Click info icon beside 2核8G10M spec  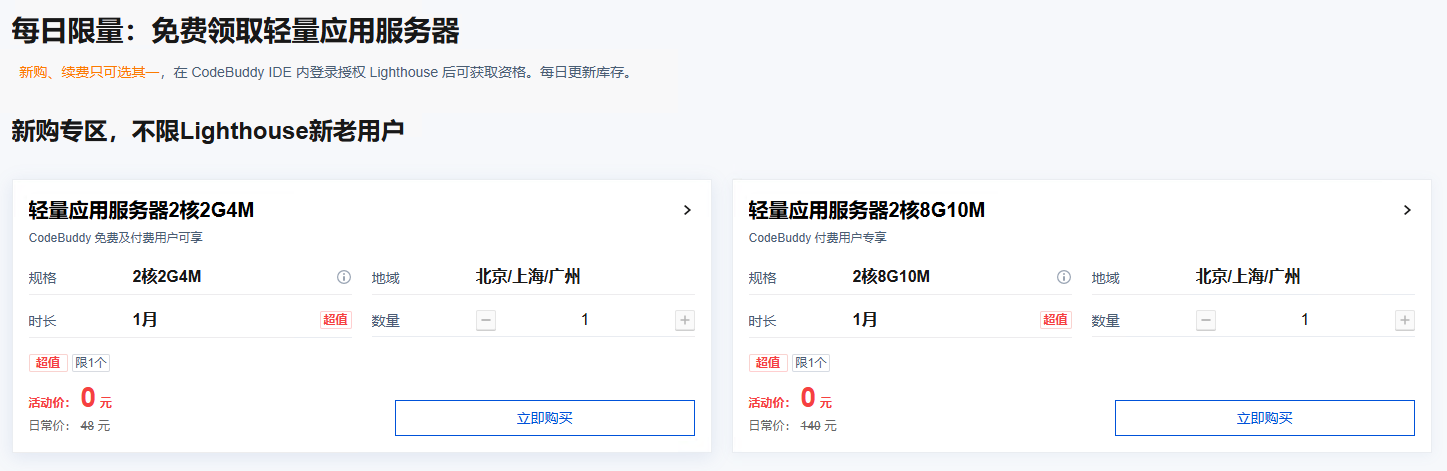pyautogui.click(x=1064, y=277)
